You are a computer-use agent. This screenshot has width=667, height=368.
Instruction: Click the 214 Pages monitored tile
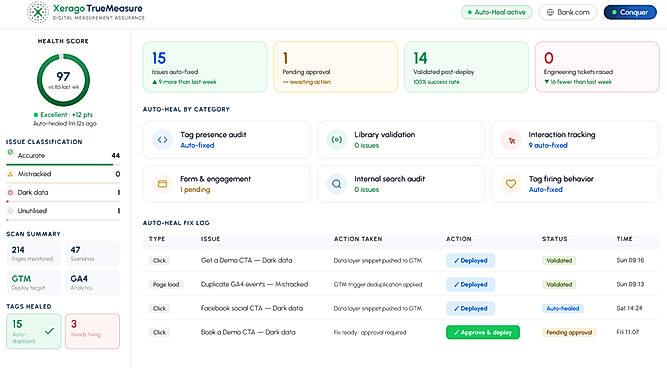[34, 254]
